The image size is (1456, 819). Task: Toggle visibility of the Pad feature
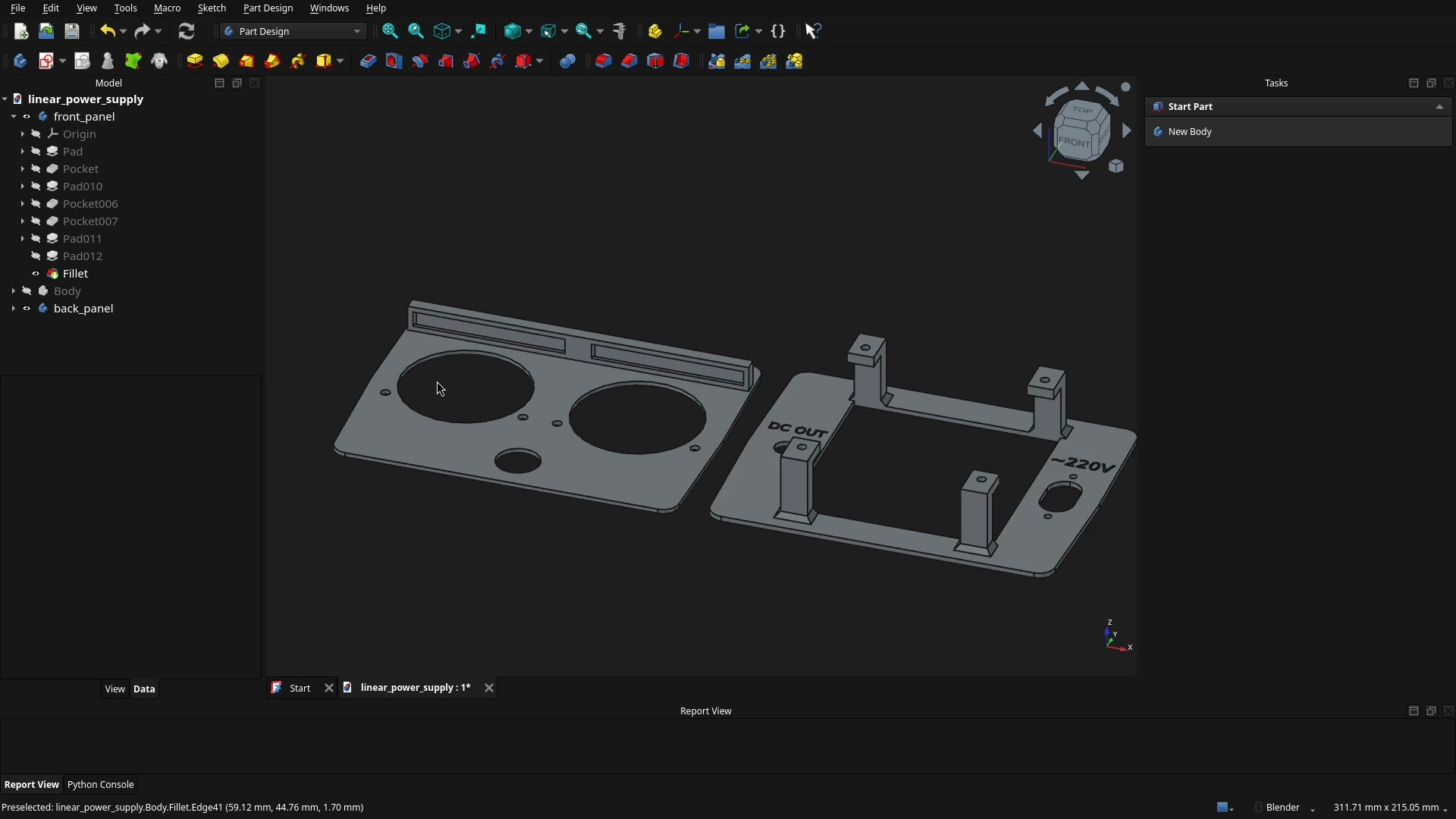[36, 152]
